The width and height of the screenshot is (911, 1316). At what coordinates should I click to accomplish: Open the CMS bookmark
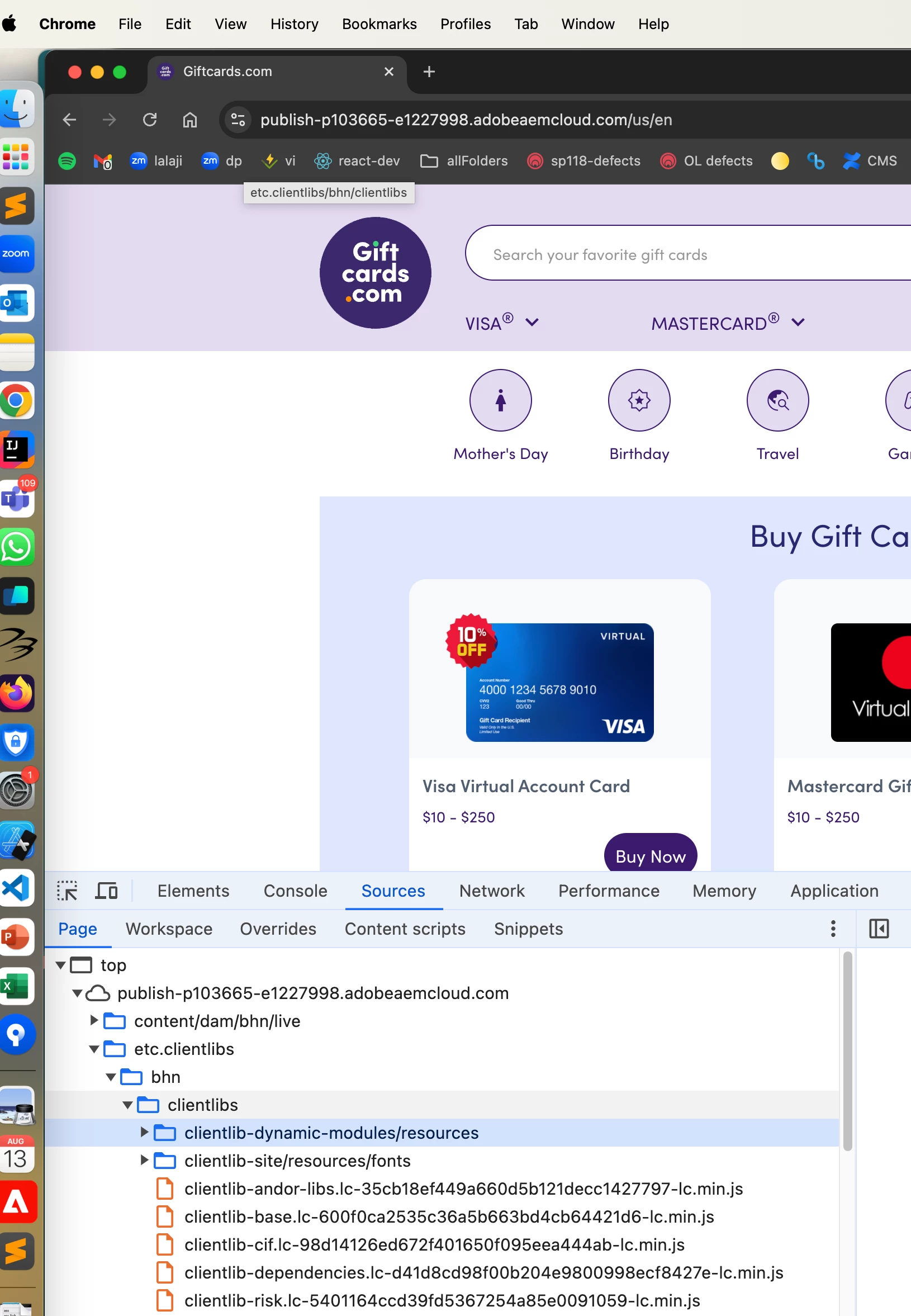[869, 161]
